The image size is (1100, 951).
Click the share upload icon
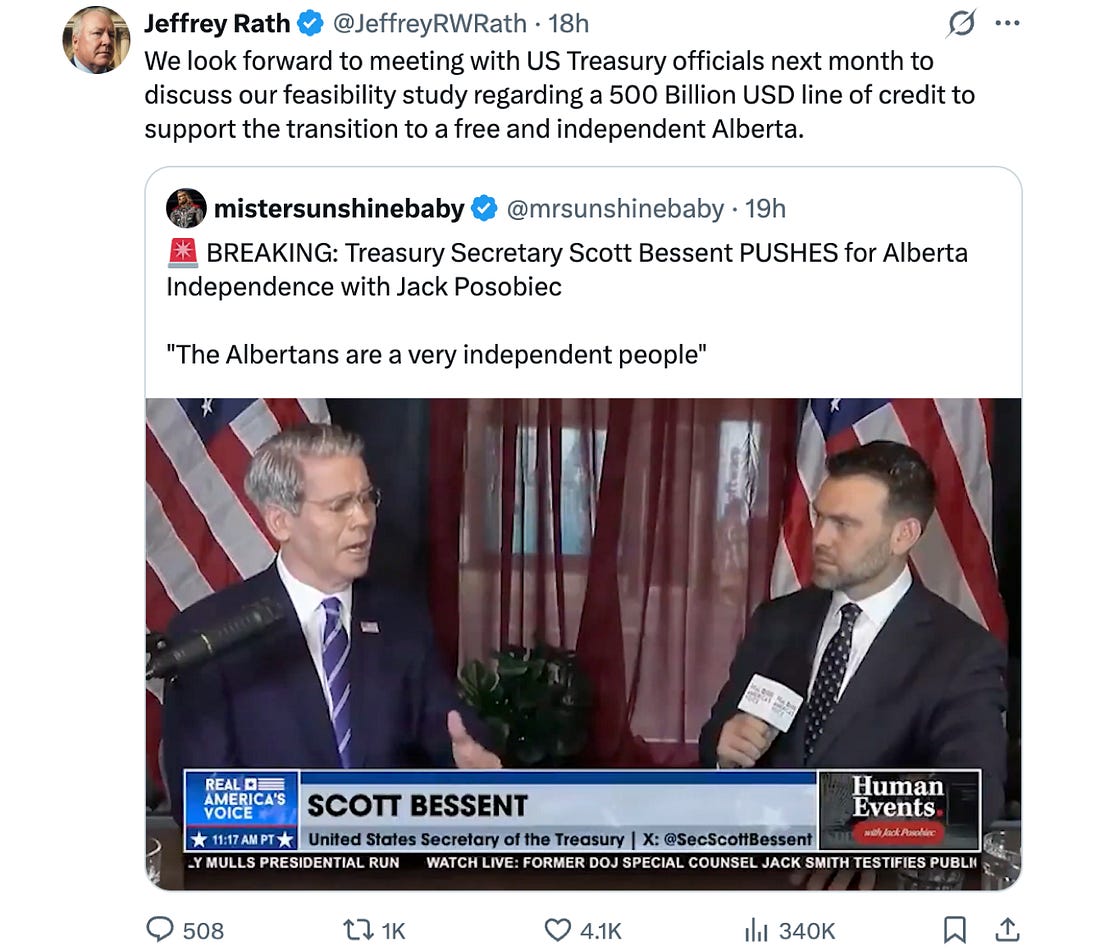1007,930
